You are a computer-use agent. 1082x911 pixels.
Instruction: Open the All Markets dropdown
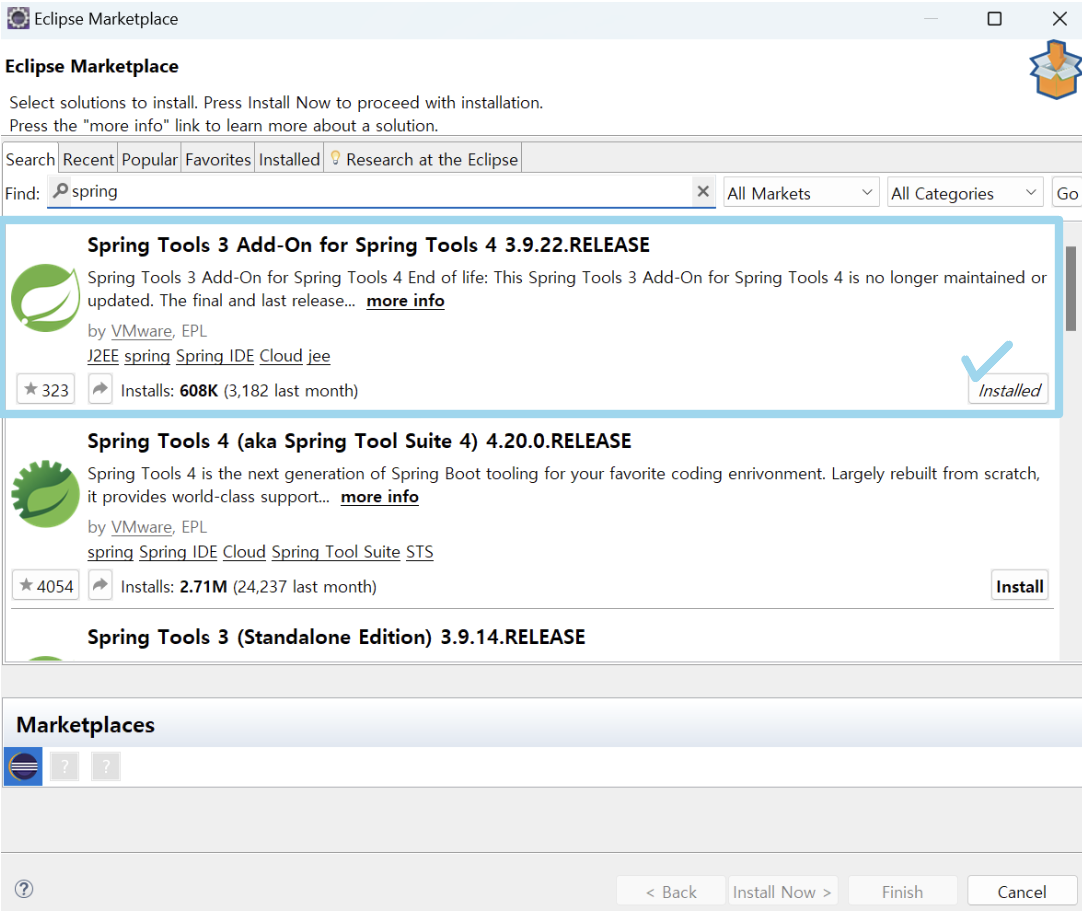pyautogui.click(x=801, y=193)
